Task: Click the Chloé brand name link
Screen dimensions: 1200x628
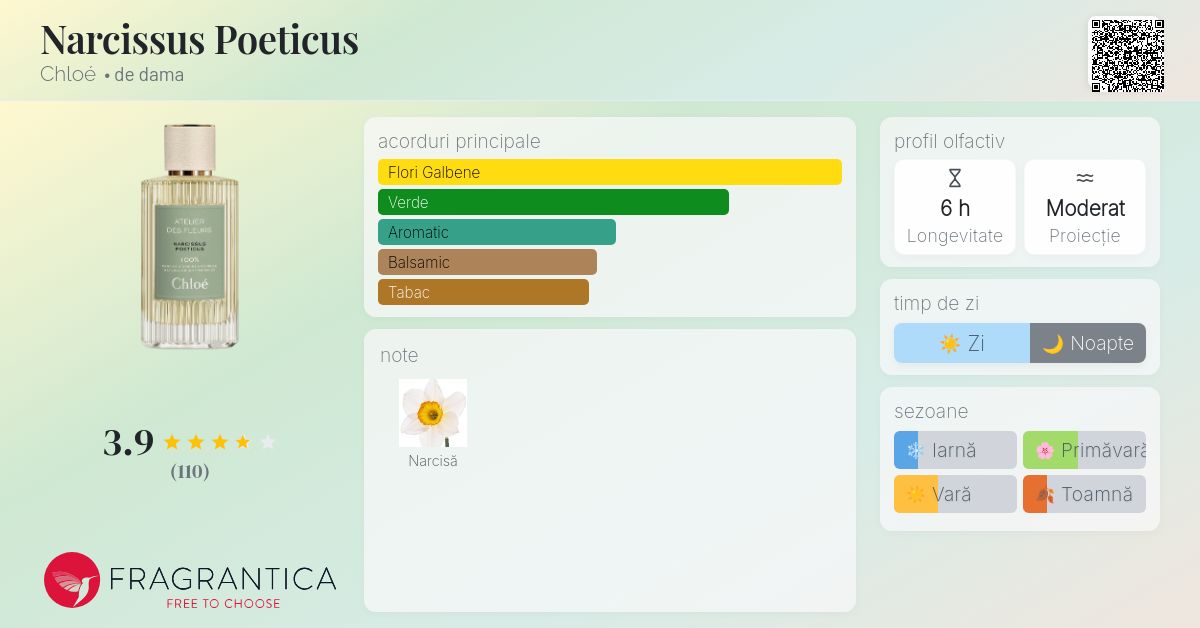Action: [x=68, y=74]
